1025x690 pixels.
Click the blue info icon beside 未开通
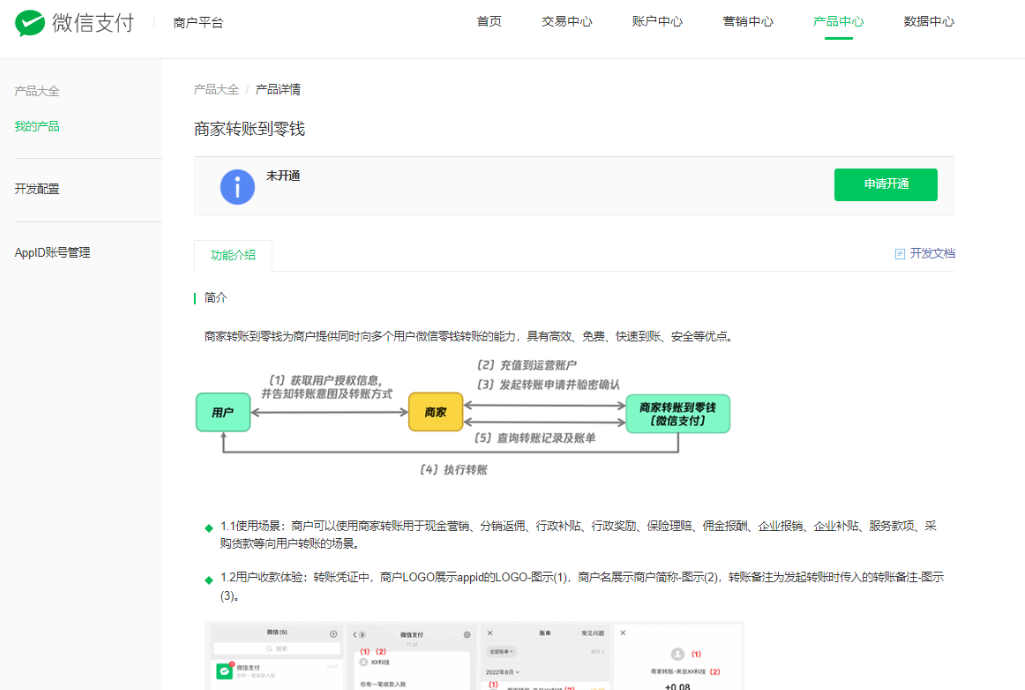(x=237, y=187)
